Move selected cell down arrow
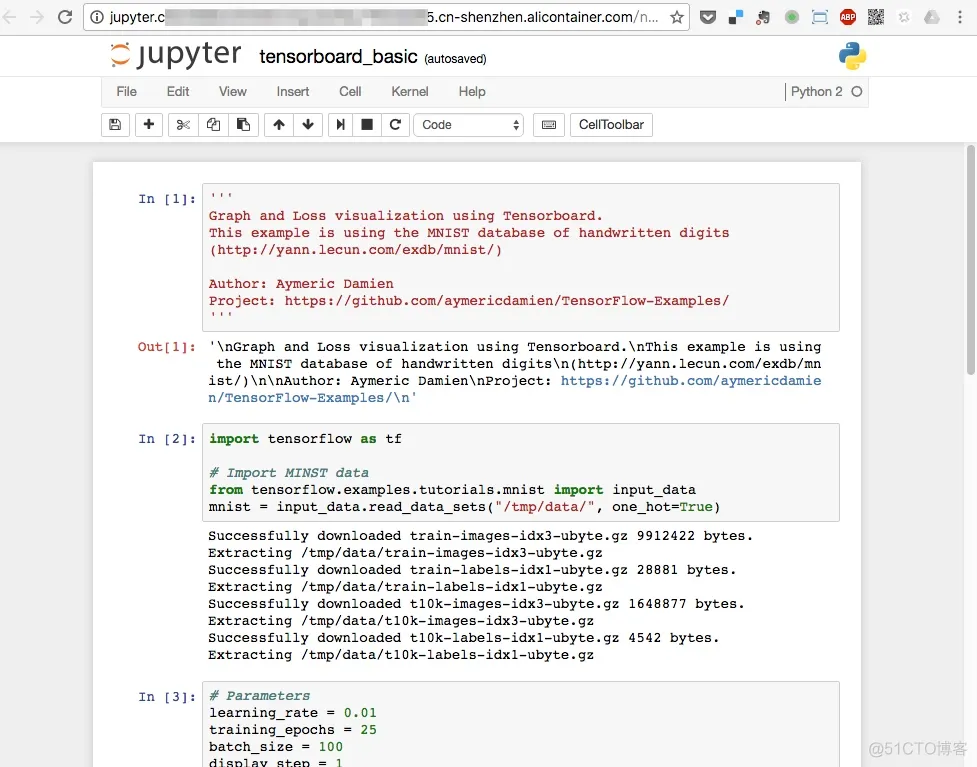Viewport: 977px width, 767px height. [308, 125]
